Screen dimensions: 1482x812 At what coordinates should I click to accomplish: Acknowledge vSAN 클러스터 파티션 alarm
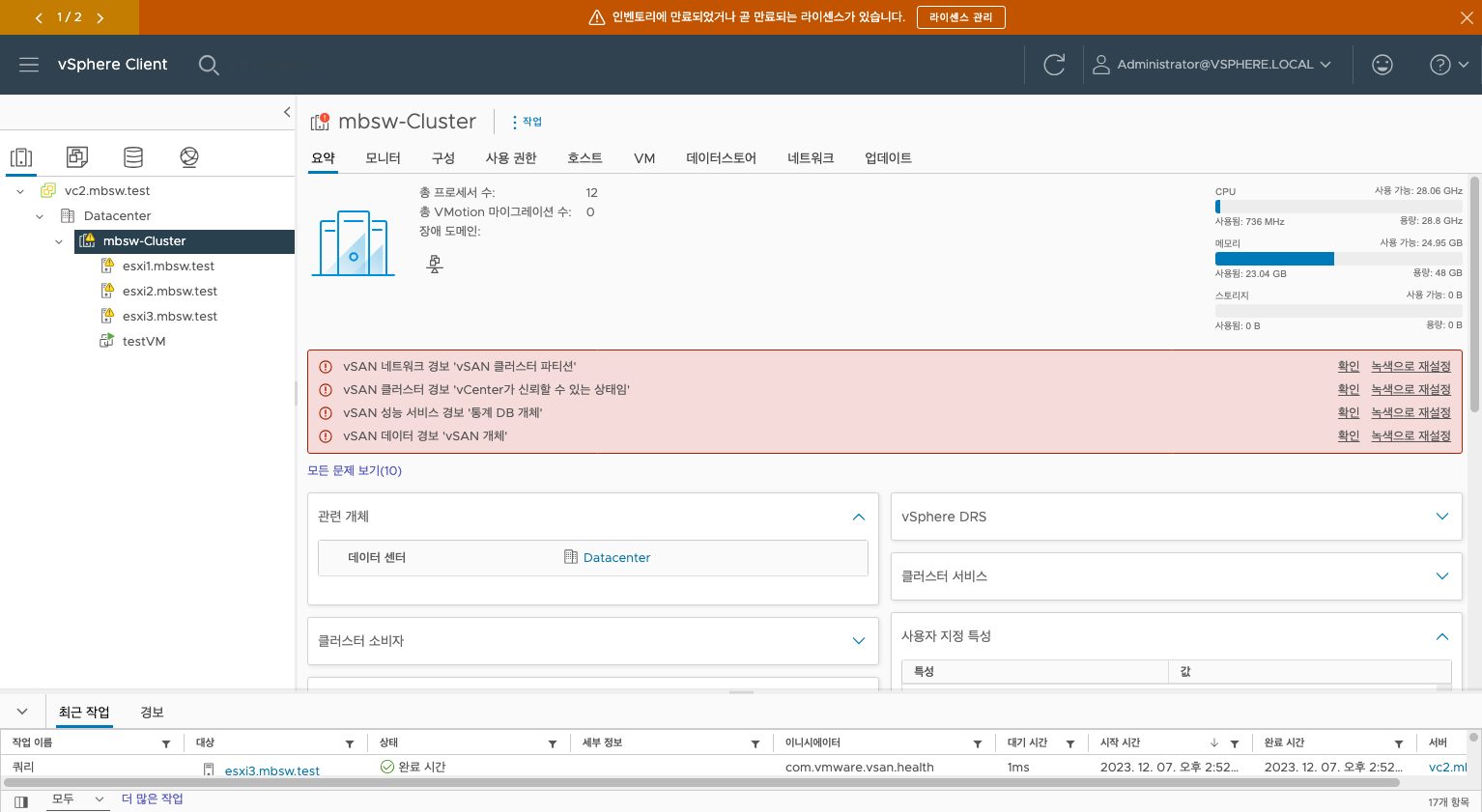coord(1349,367)
